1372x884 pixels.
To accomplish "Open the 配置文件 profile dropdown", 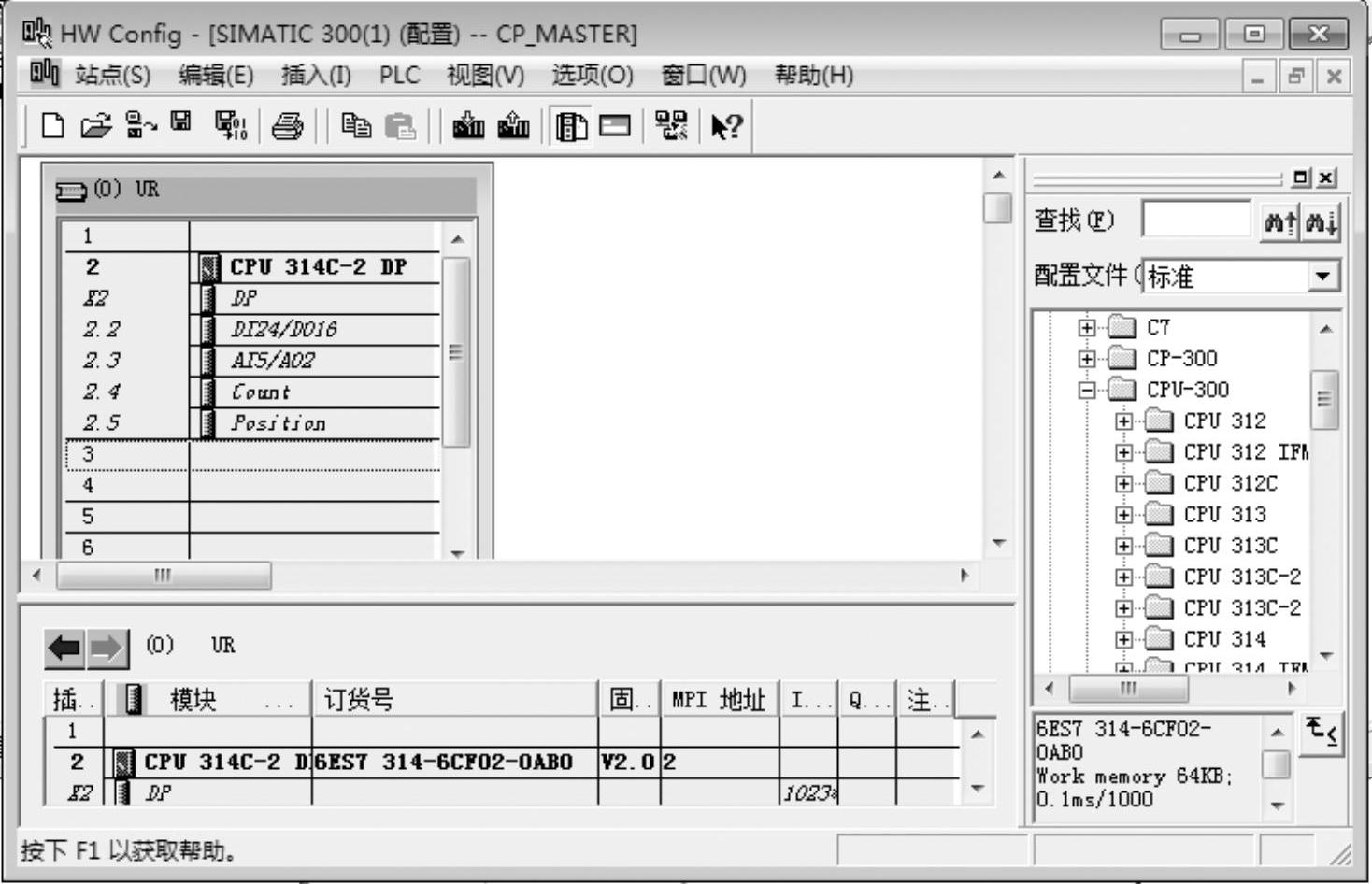I will [x=1322, y=276].
